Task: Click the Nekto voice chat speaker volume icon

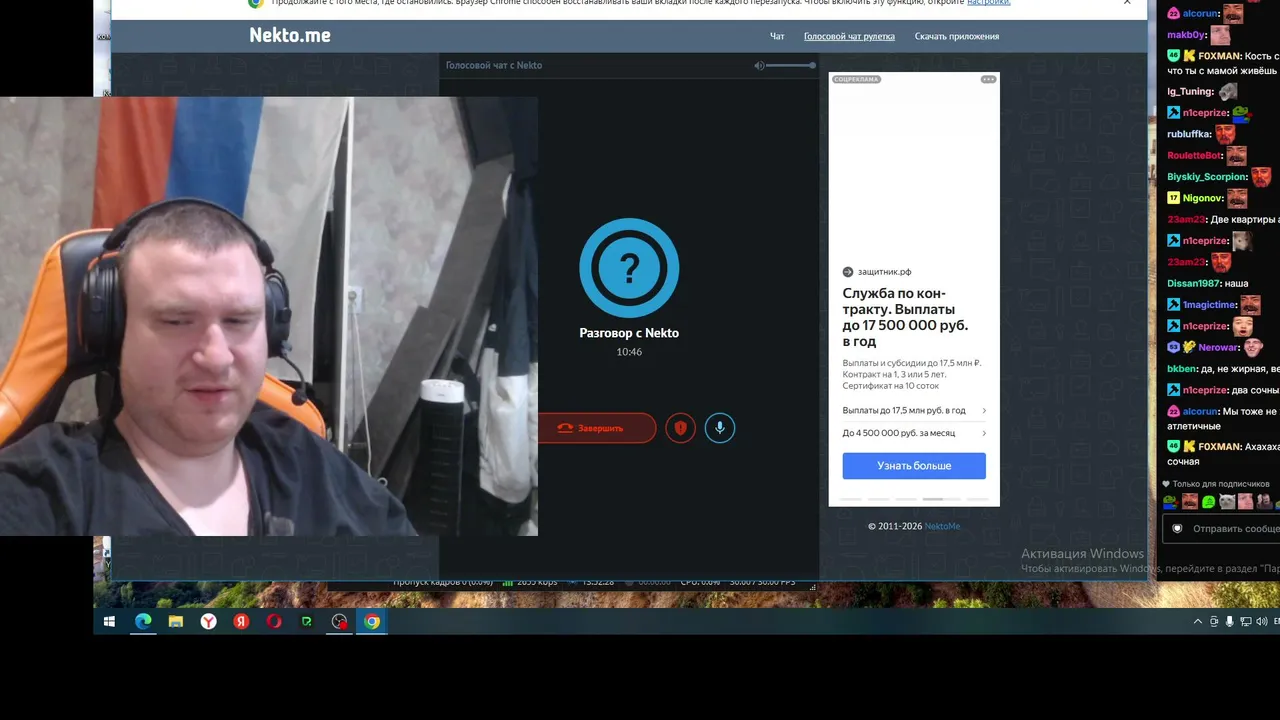Action: pos(759,65)
